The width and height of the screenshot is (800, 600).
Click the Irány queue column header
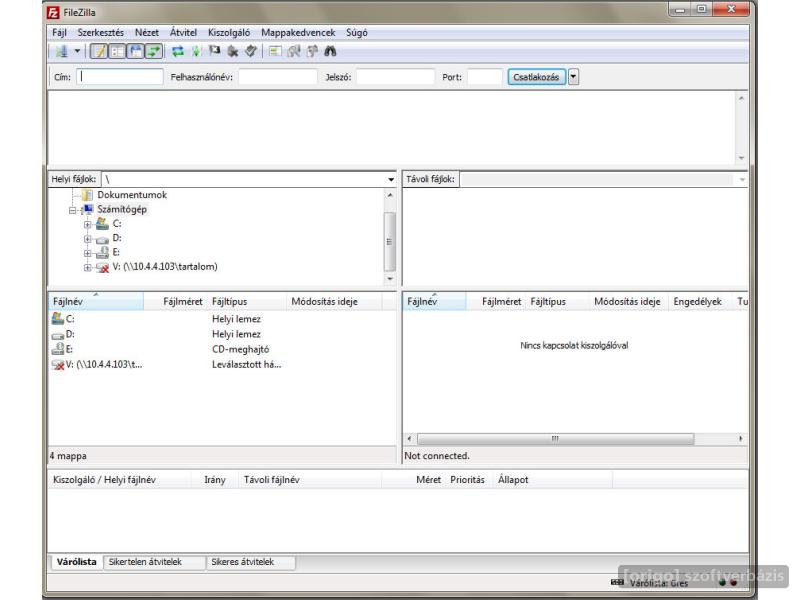[214, 480]
